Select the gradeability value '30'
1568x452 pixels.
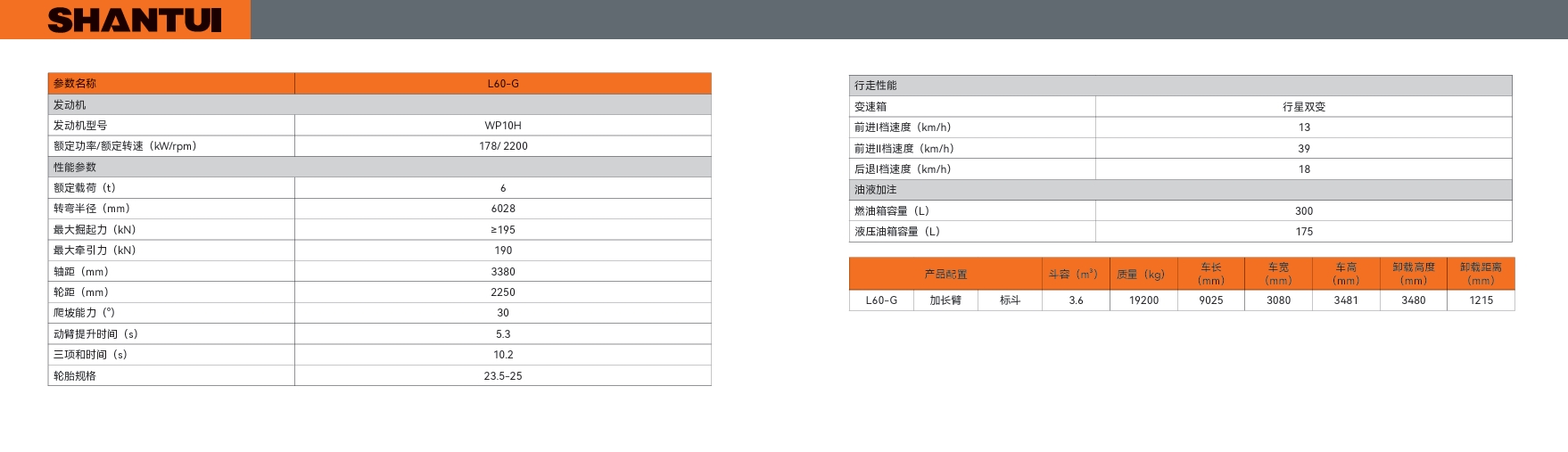(503, 313)
